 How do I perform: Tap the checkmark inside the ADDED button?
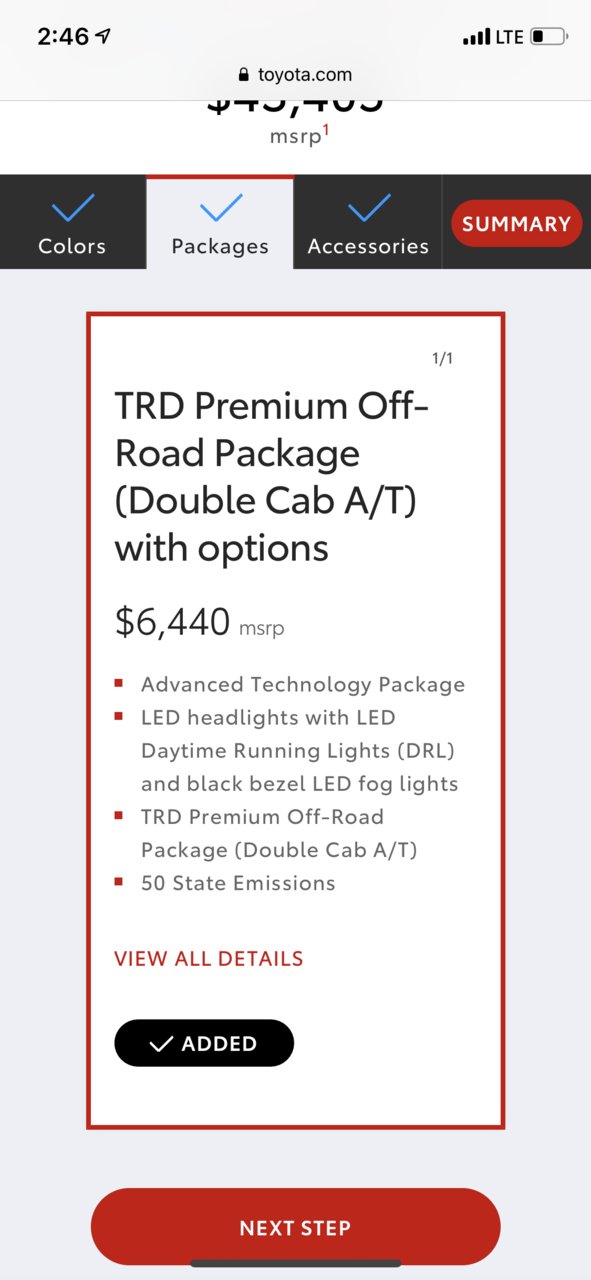[161, 1044]
